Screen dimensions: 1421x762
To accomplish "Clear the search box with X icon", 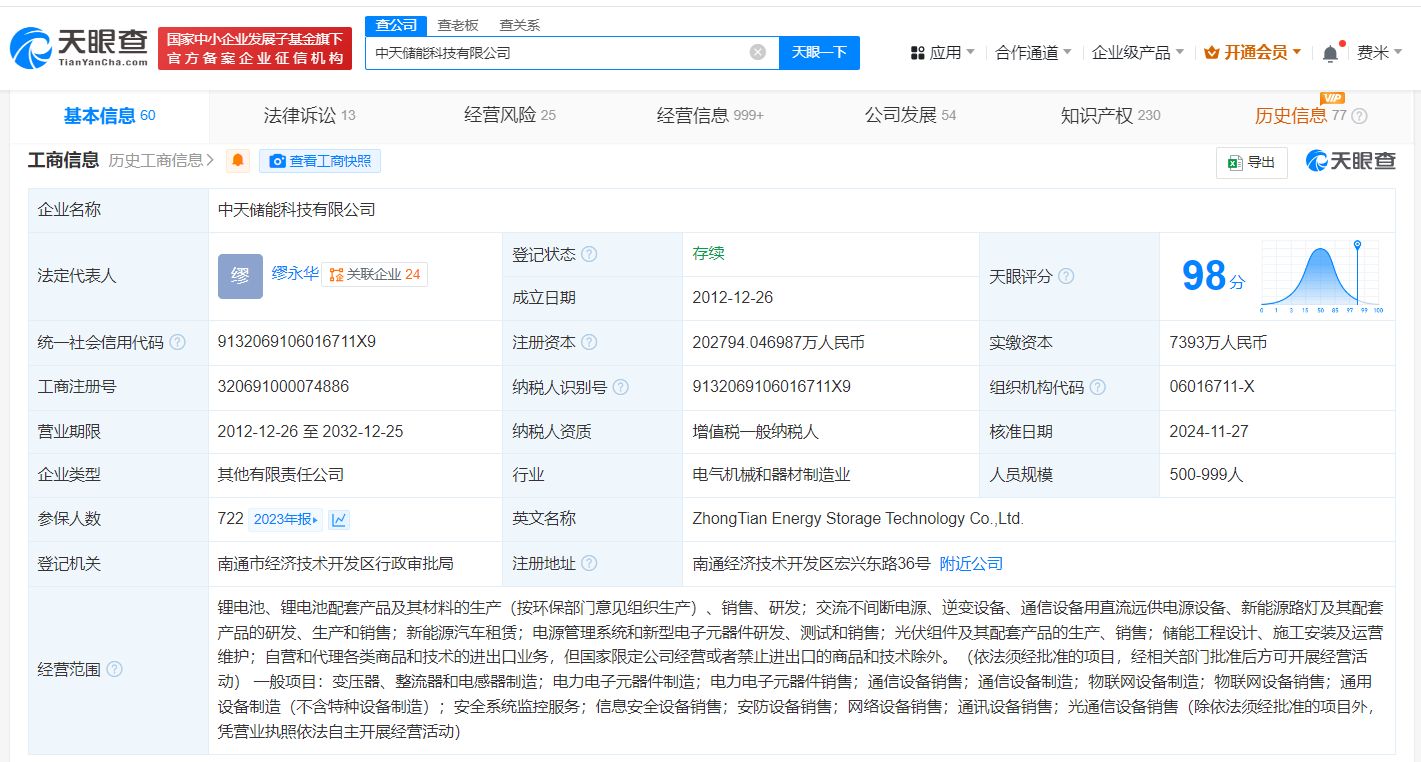I will tap(758, 52).
